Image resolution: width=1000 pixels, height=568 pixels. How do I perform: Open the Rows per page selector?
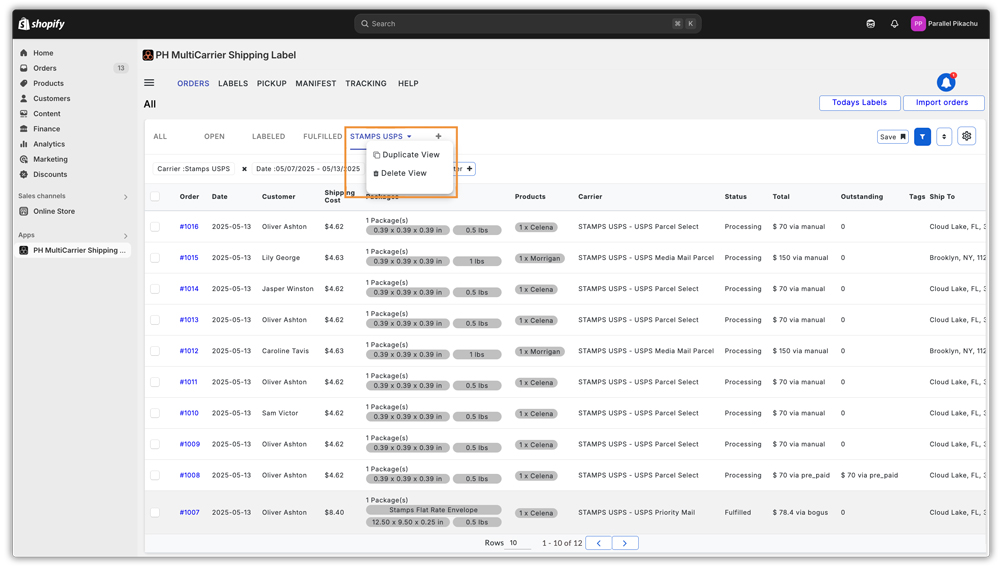click(x=519, y=543)
